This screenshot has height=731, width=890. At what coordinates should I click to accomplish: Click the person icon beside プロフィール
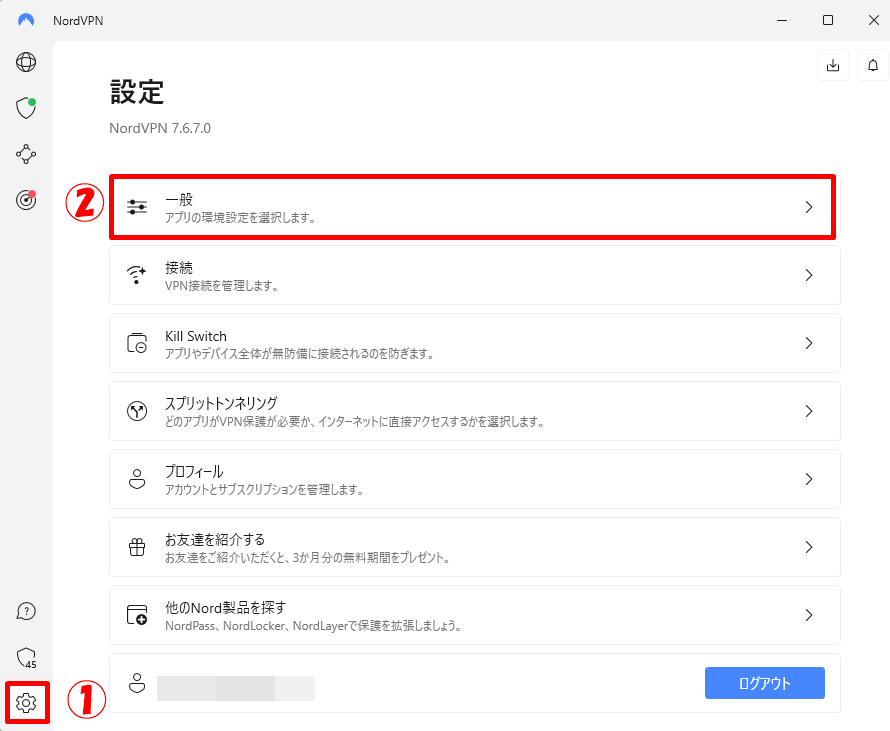click(137, 479)
